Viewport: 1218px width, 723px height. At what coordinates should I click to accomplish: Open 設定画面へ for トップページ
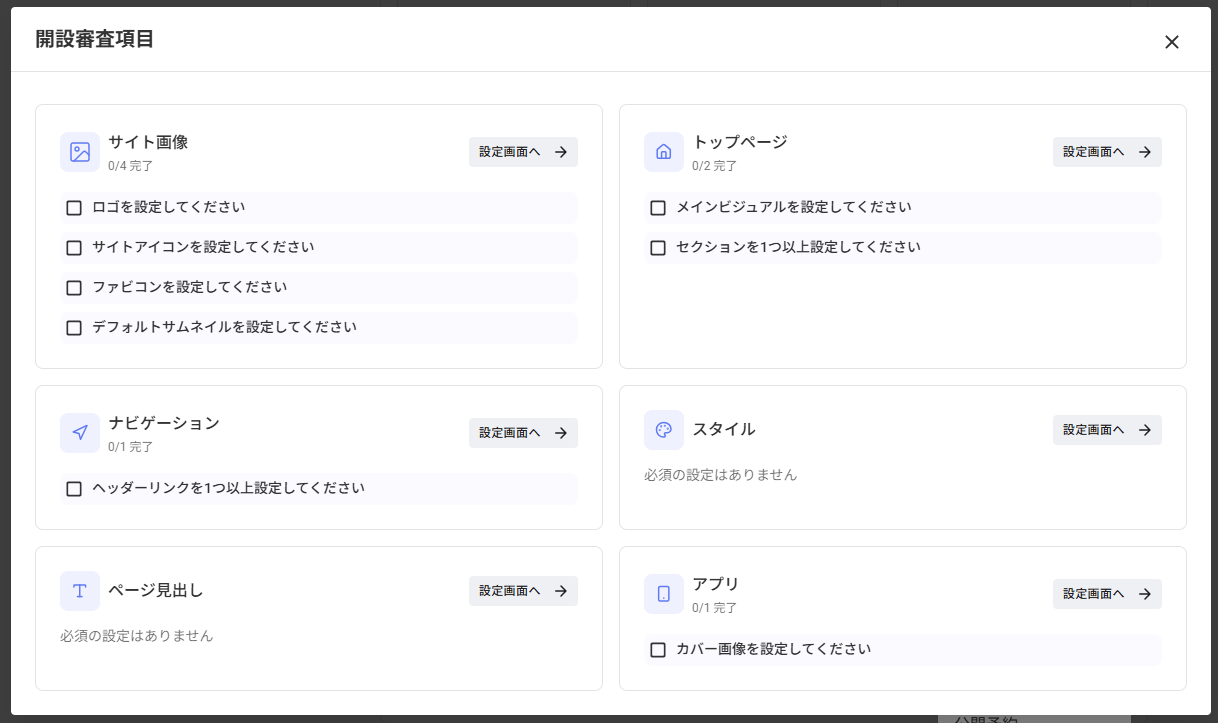coord(1107,152)
